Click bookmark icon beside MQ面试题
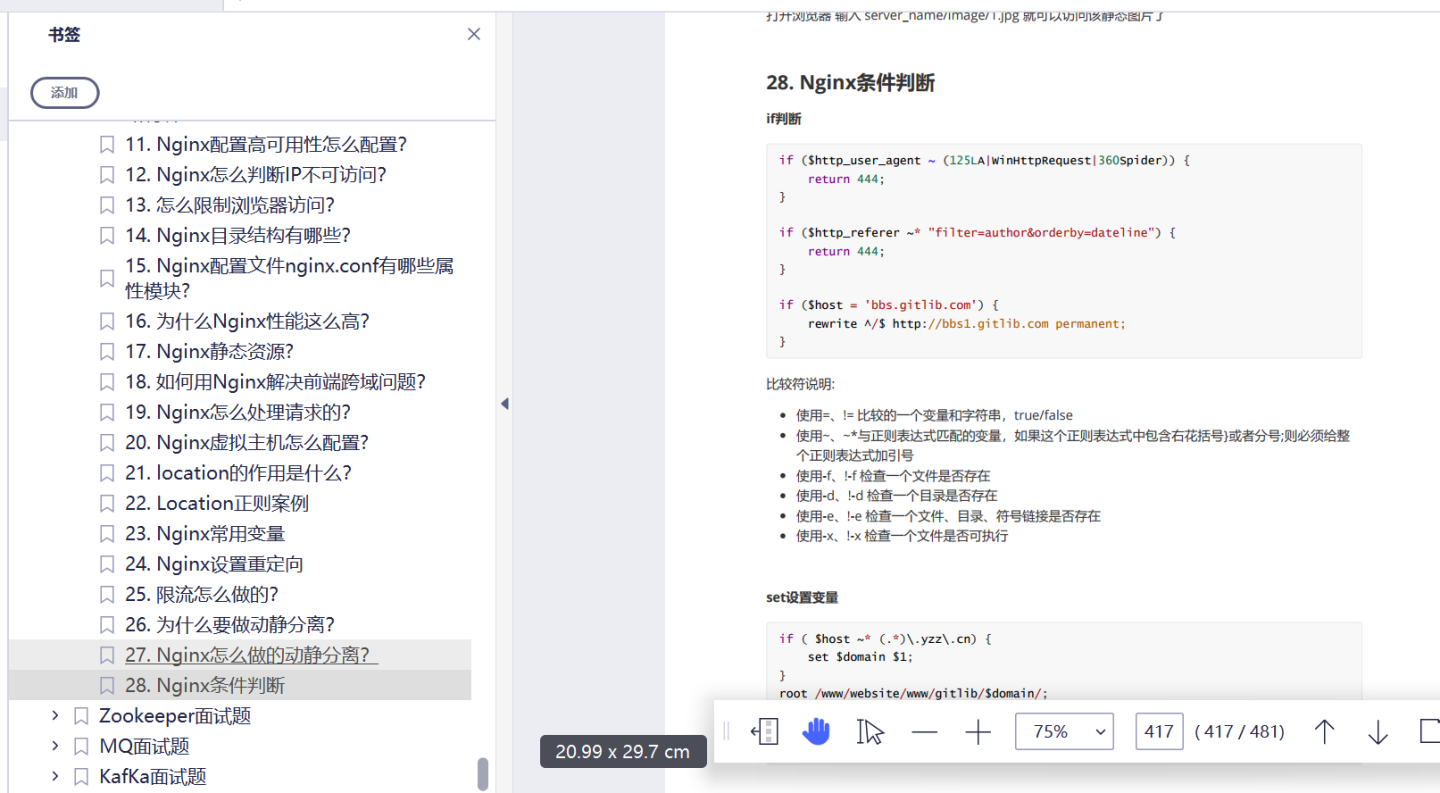The image size is (1440, 793). (x=82, y=746)
